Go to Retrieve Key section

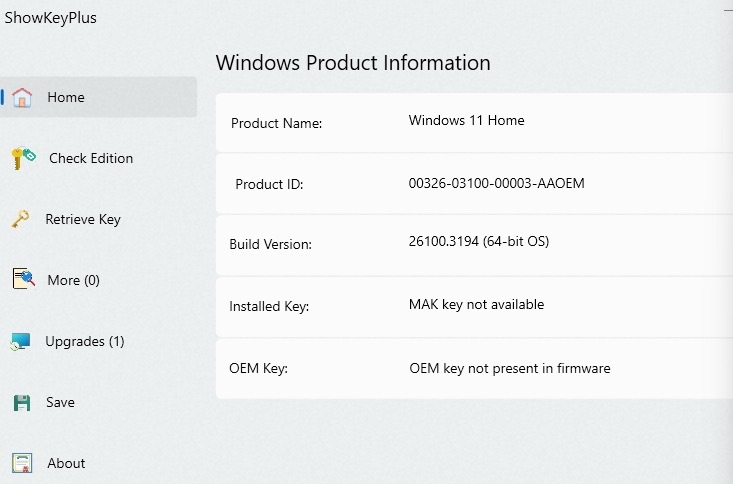83,219
